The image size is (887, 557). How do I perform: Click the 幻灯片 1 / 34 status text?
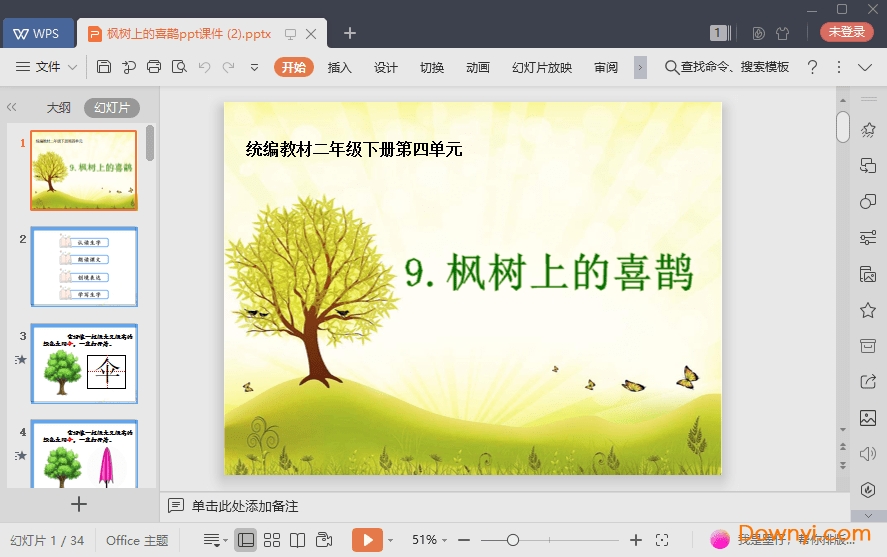[47, 541]
